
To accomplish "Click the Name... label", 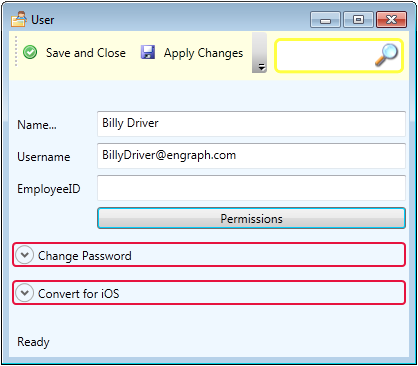I will tap(37, 125).
